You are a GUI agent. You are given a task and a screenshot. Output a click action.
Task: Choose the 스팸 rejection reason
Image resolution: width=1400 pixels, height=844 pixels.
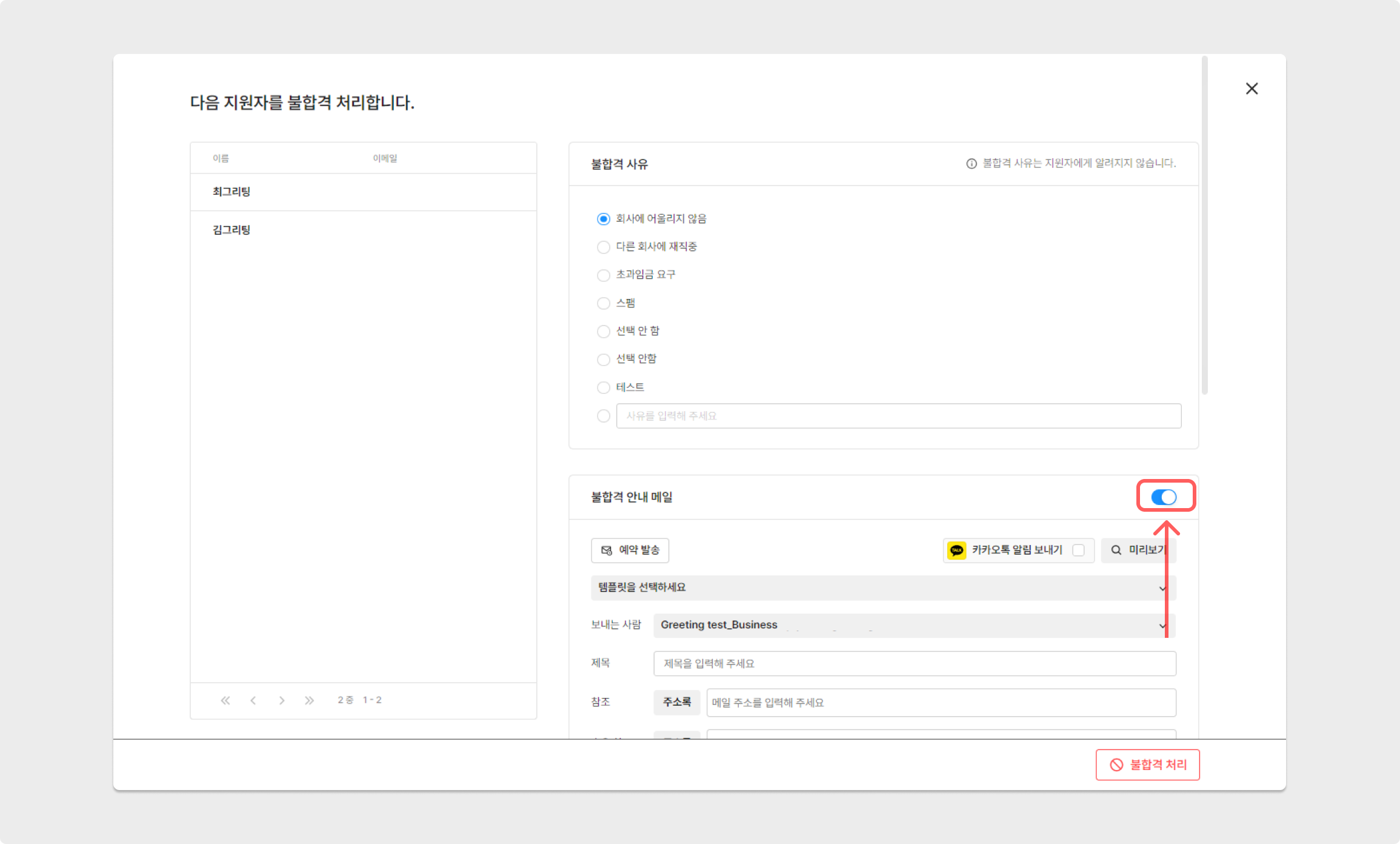(603, 303)
